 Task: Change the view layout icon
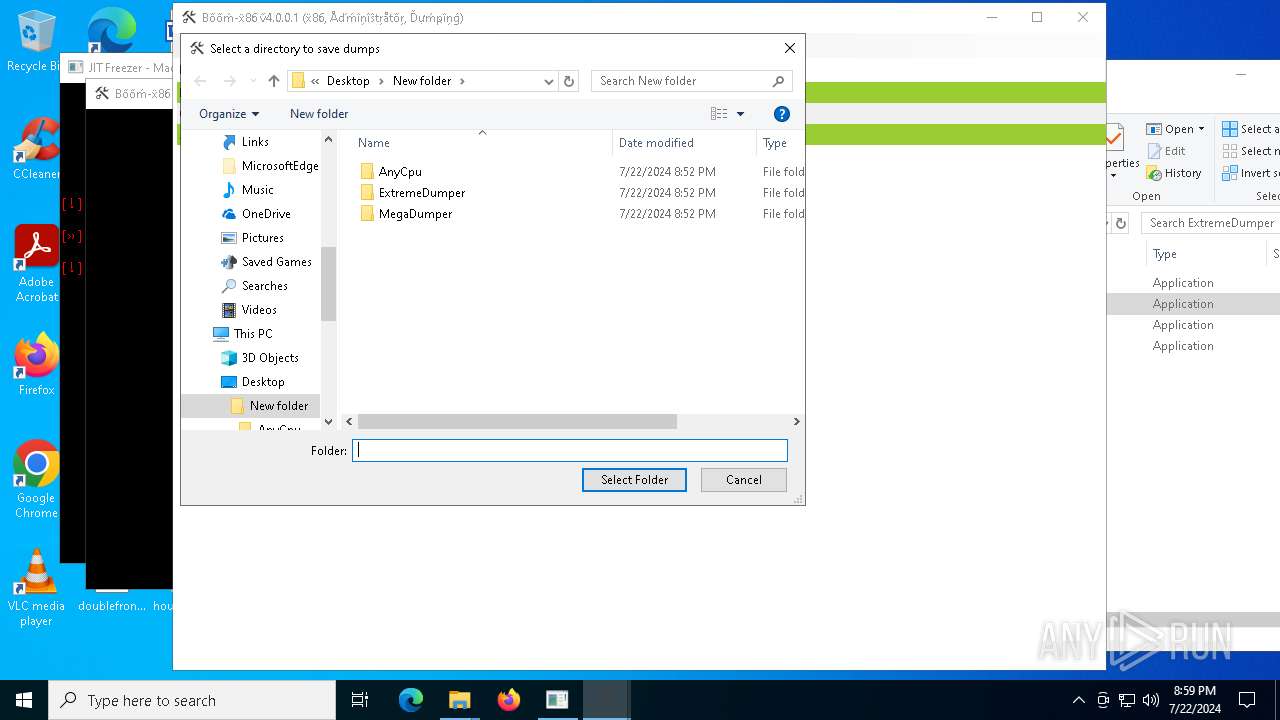pos(719,114)
